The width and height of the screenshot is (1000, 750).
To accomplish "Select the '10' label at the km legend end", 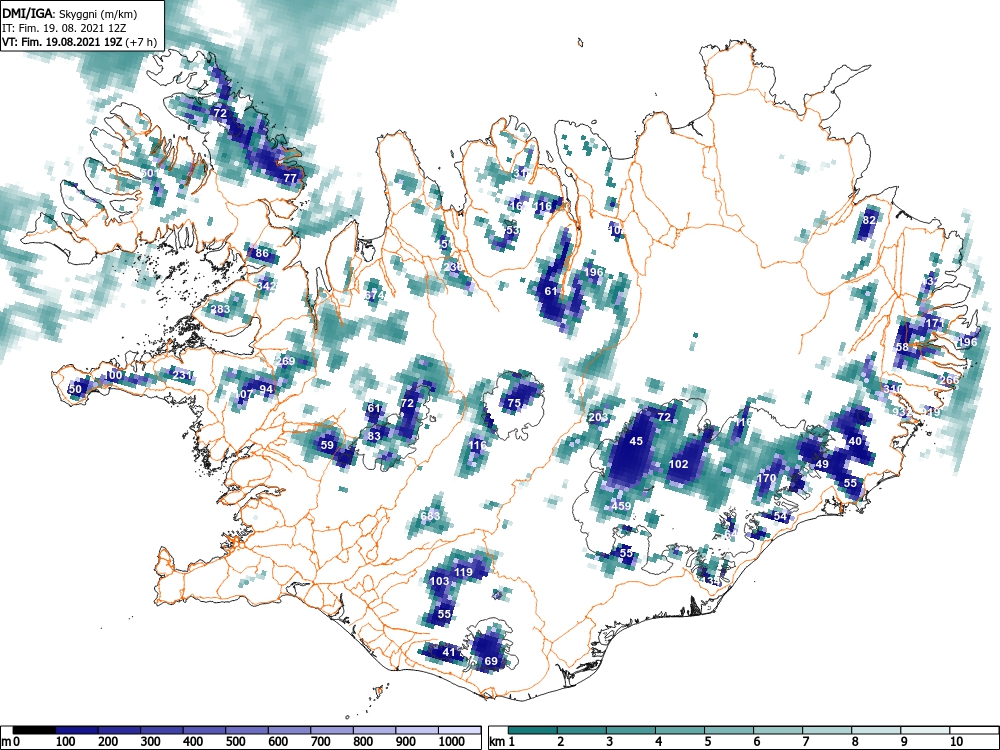I will 956,742.
